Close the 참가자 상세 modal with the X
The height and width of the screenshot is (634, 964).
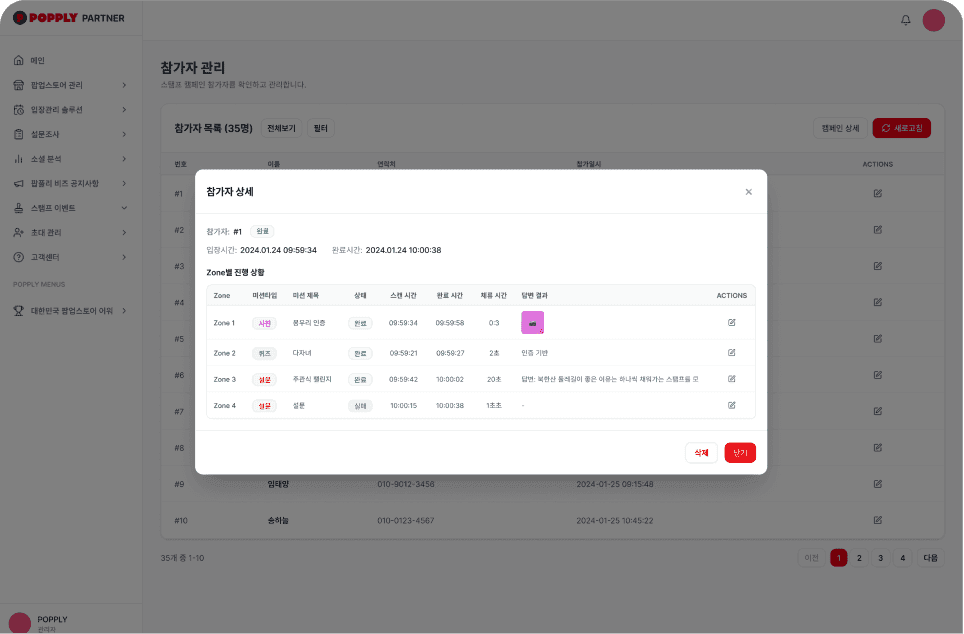coord(748,191)
